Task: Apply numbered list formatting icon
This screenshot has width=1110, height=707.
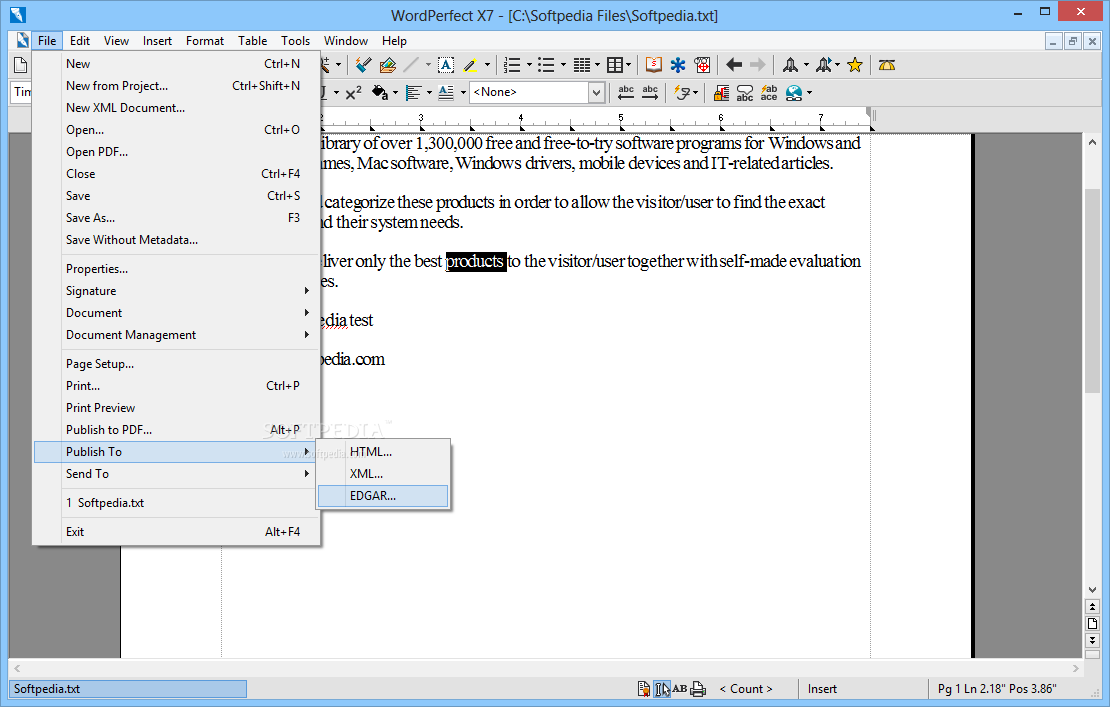Action: [512, 65]
